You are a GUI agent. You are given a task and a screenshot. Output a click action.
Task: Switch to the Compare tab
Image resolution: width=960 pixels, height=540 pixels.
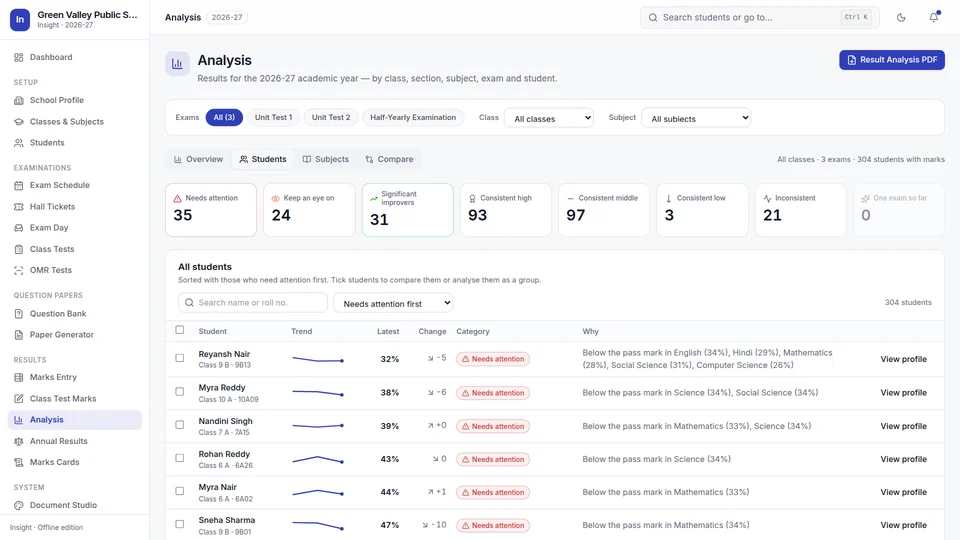(389, 159)
